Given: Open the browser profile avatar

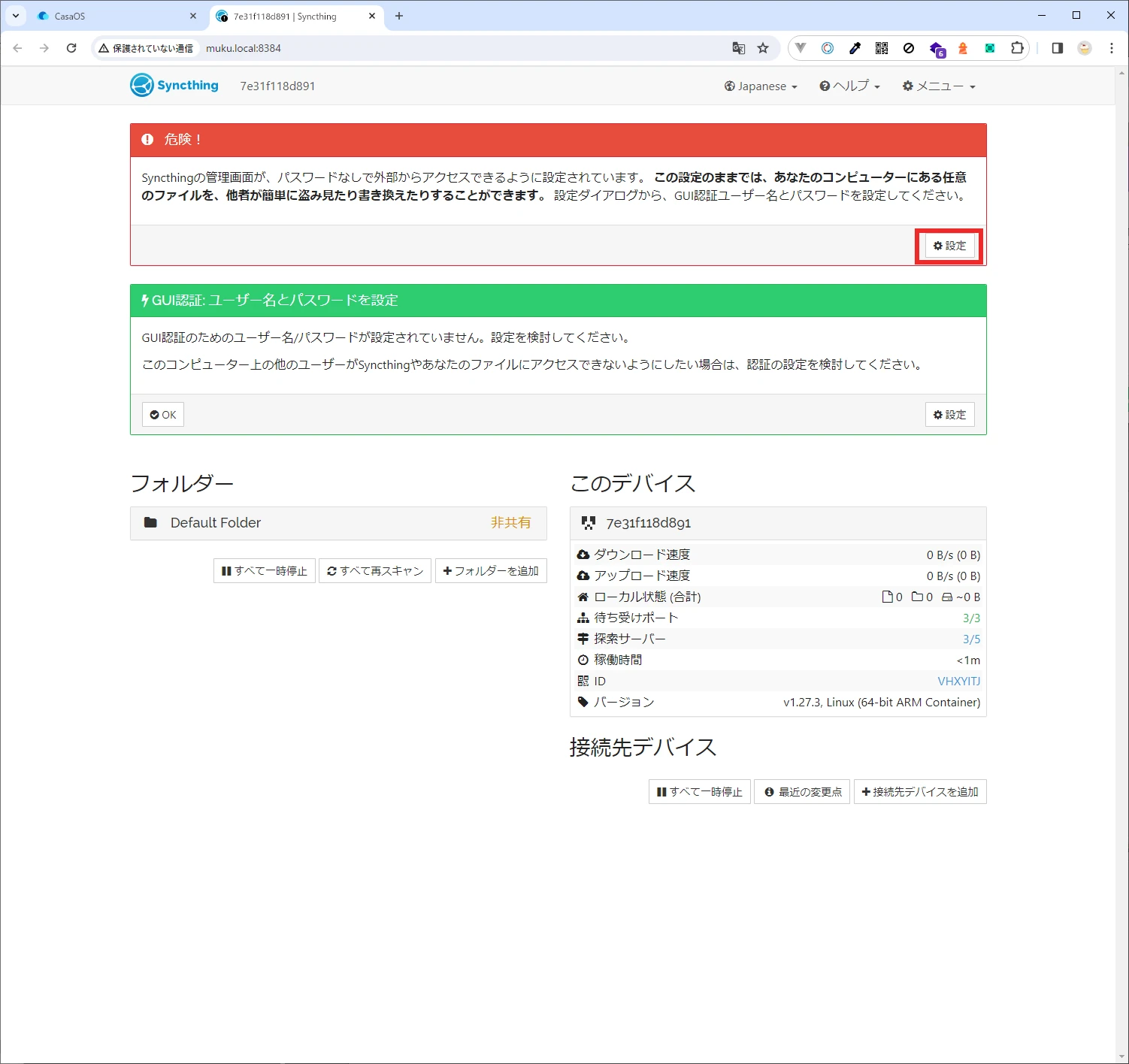Looking at the screenshot, I should (1084, 48).
